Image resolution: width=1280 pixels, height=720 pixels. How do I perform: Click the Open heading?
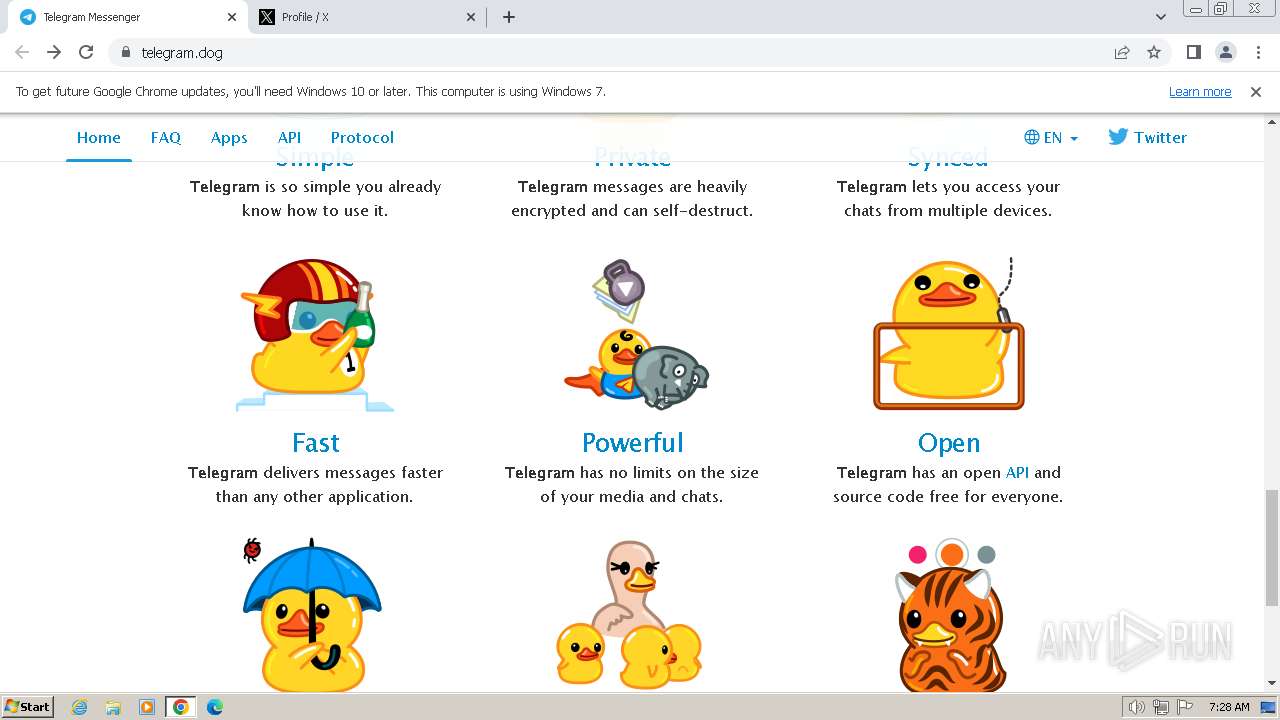pyautogui.click(x=948, y=442)
